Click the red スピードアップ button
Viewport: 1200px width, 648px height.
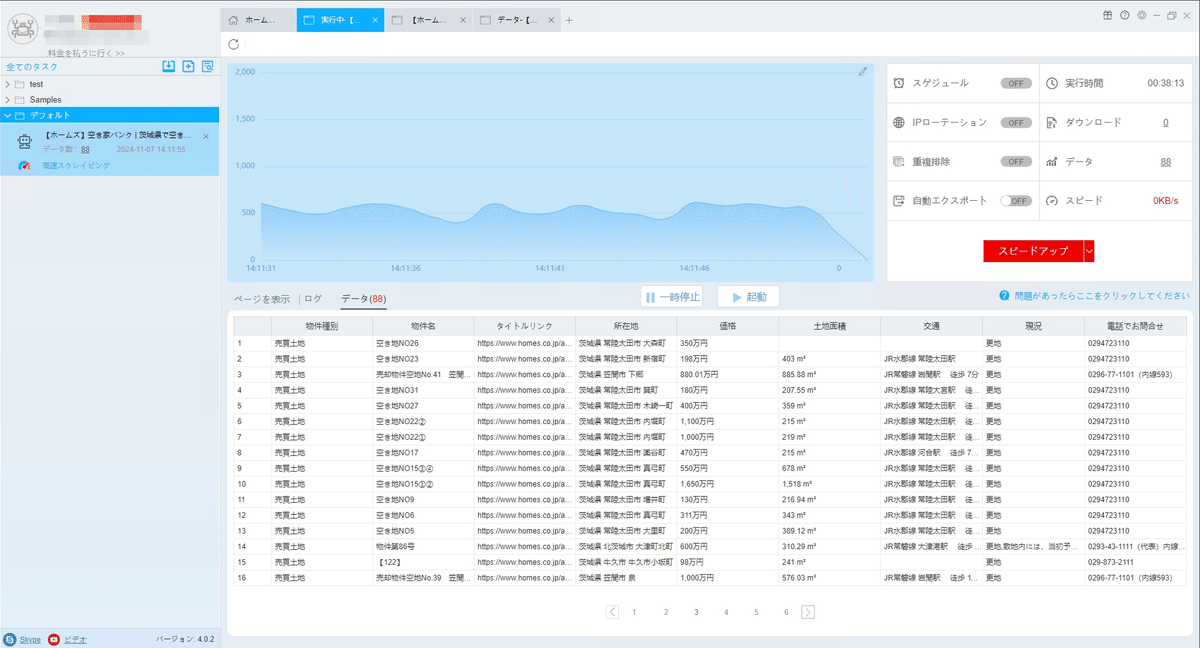click(1033, 251)
